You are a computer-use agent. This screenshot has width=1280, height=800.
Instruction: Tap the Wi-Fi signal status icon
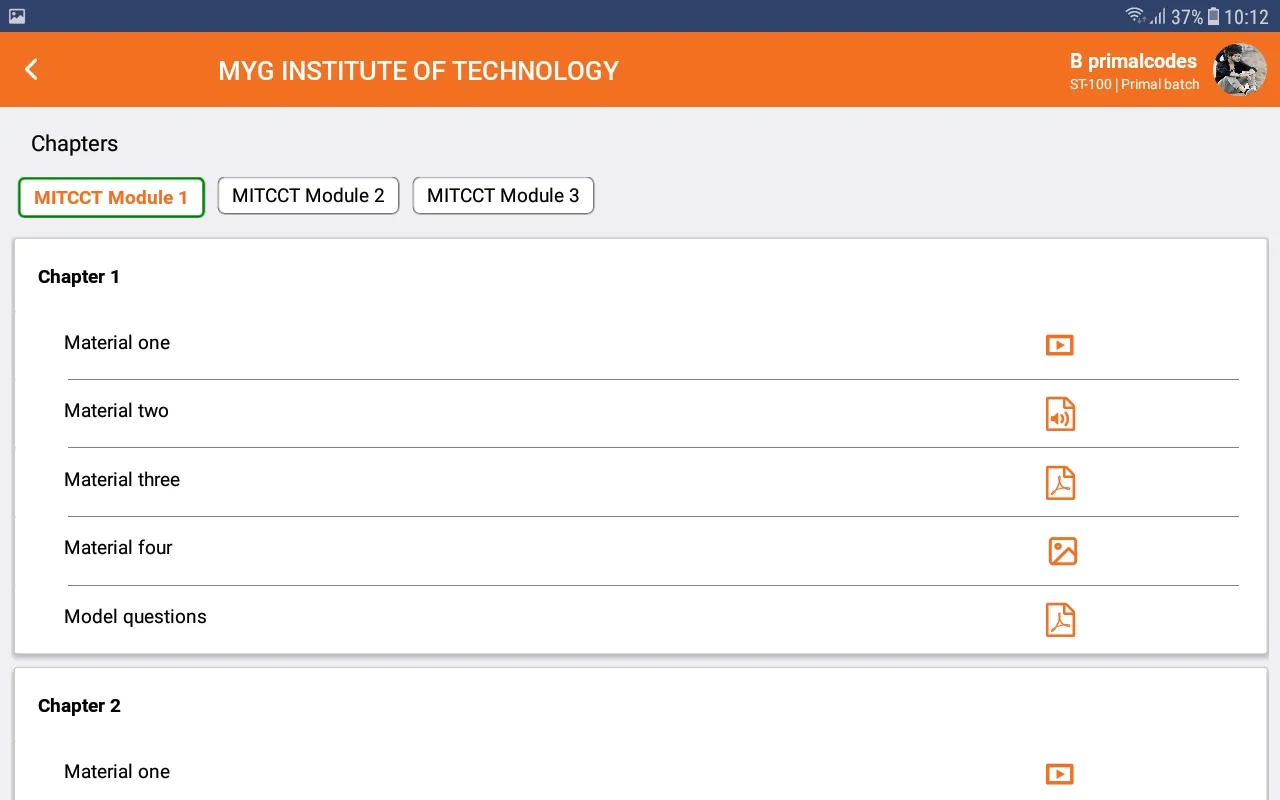(1135, 15)
